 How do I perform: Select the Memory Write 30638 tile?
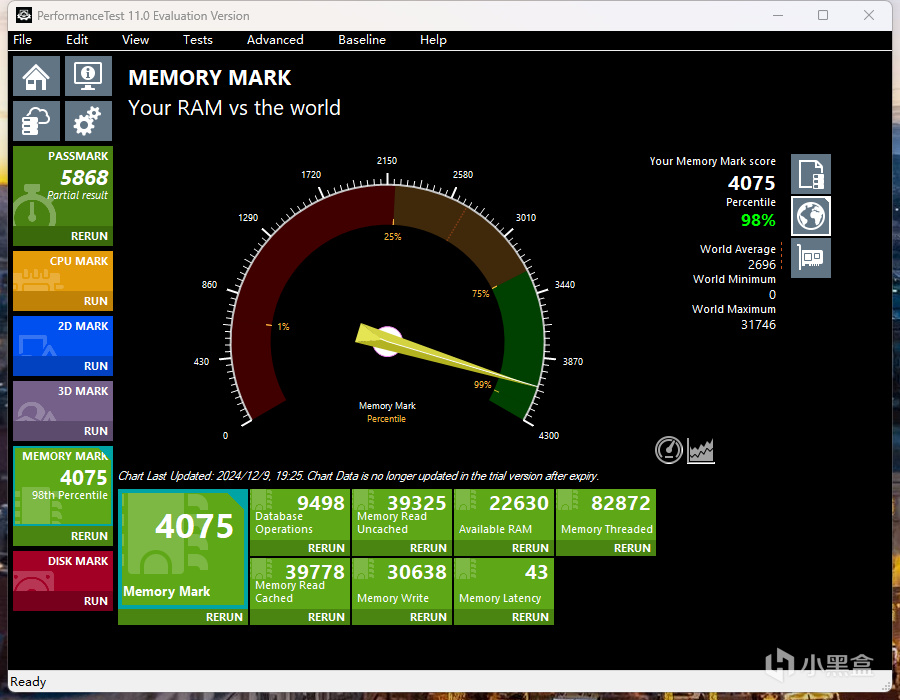pyautogui.click(x=402, y=584)
